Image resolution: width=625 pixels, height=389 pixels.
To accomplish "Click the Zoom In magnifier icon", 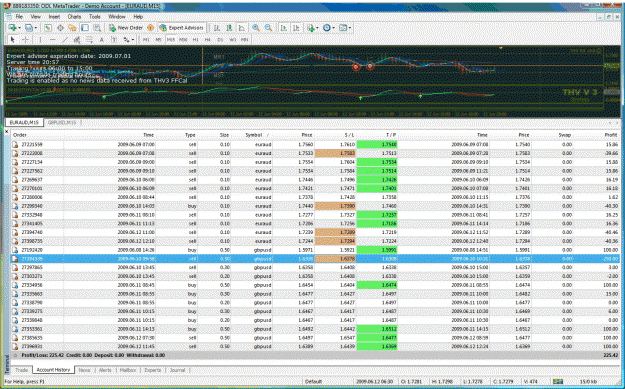I will (x=256, y=28).
